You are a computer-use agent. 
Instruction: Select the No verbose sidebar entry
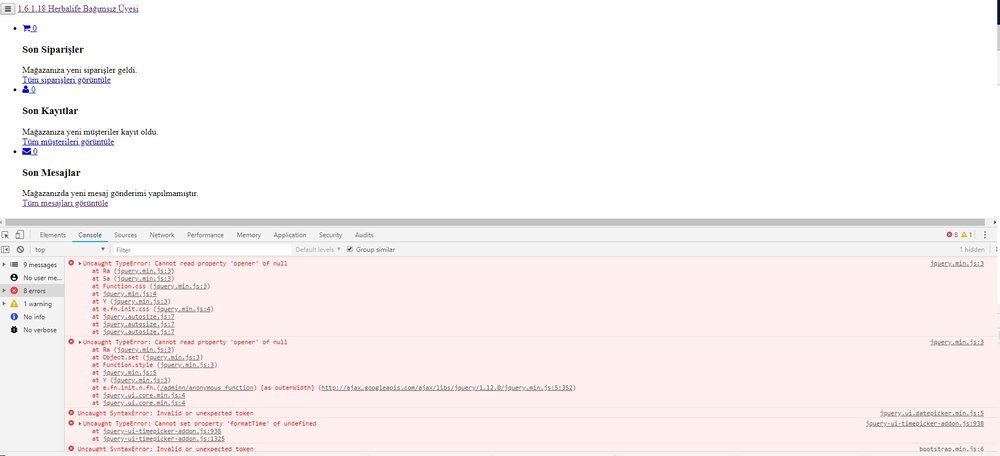(x=34, y=330)
